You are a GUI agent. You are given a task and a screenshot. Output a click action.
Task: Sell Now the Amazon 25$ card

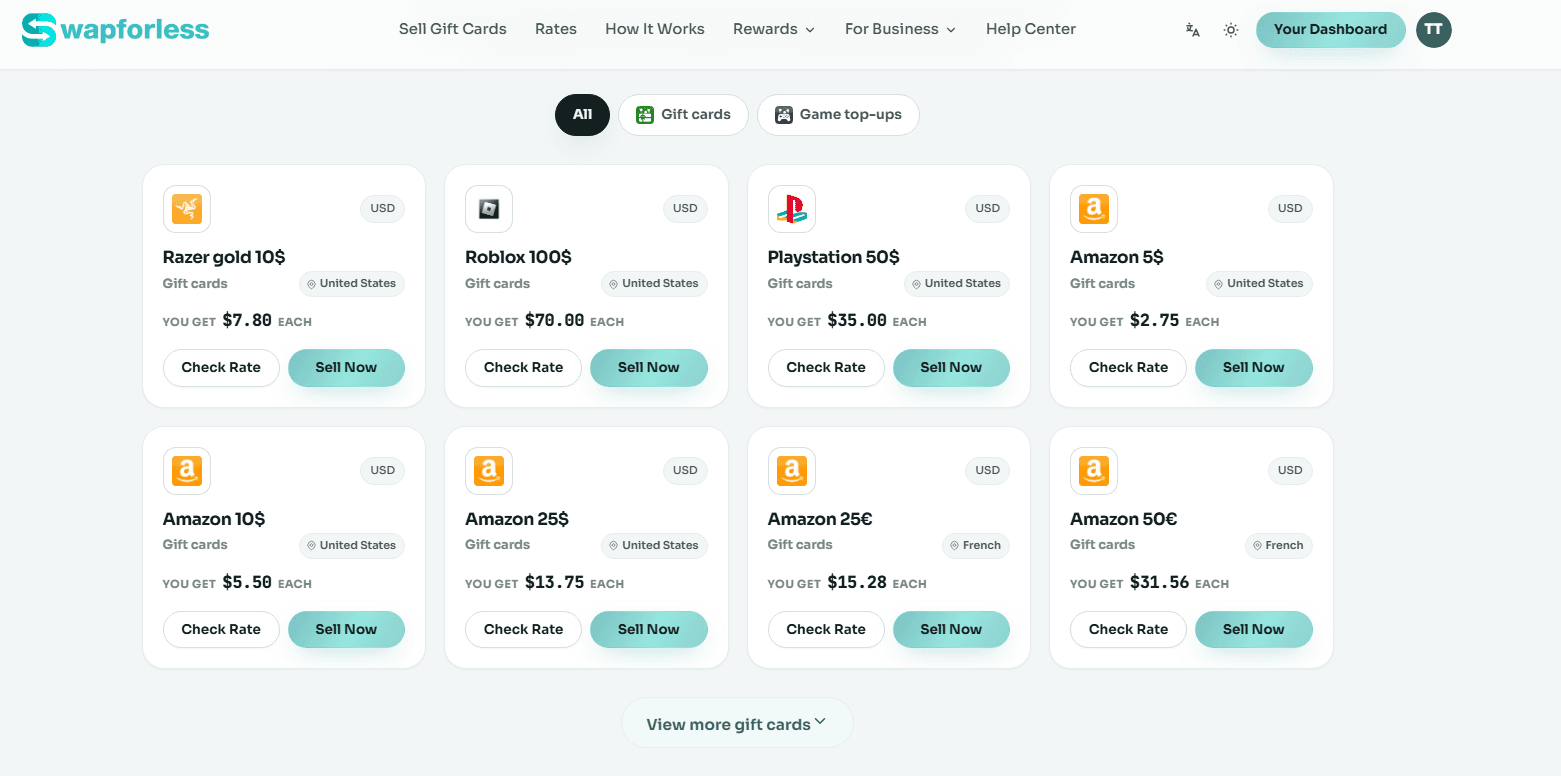(649, 630)
